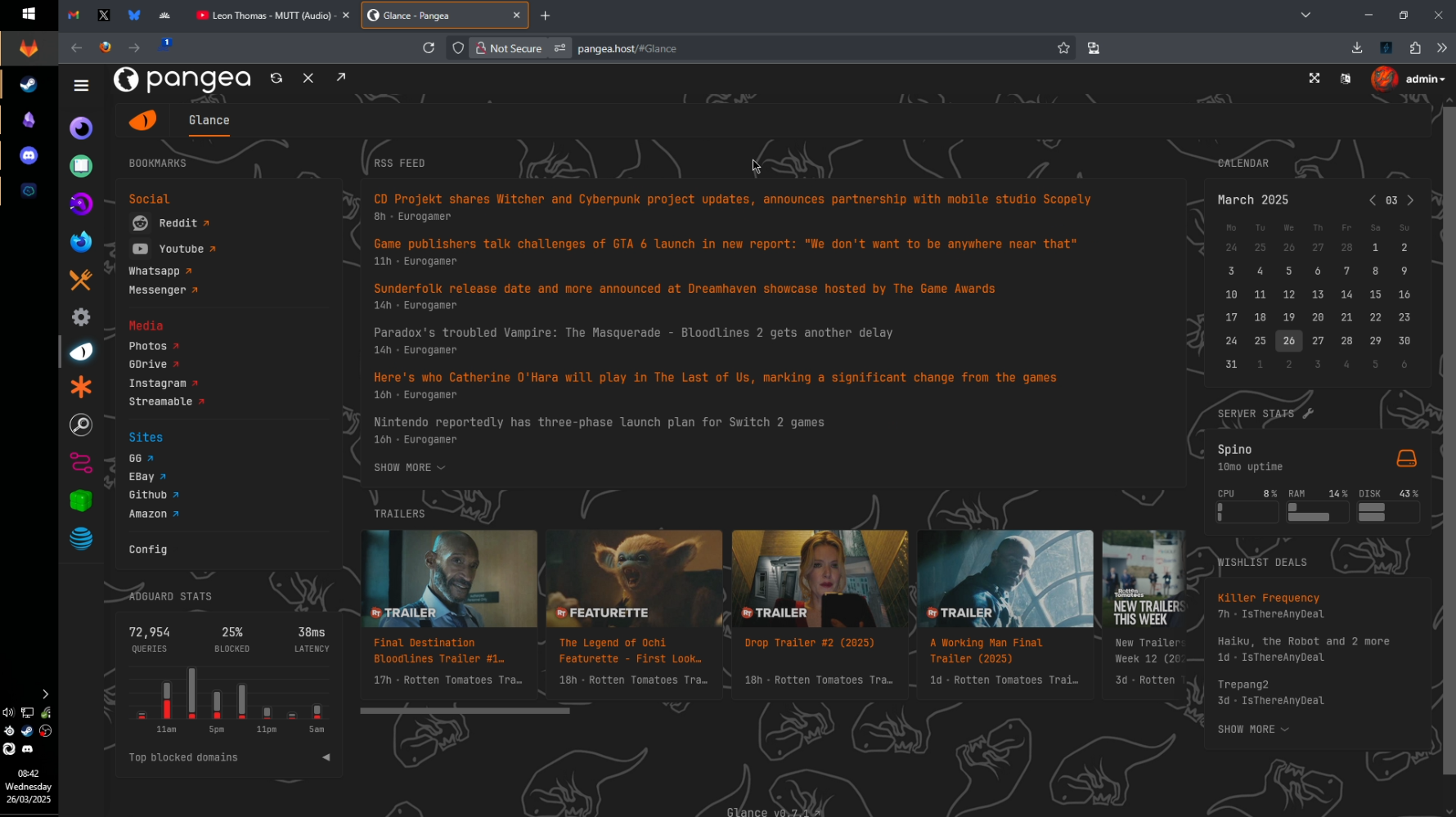The image size is (1456, 817).
Task: Open the orange asterisk app in sidebar
Action: [81, 387]
